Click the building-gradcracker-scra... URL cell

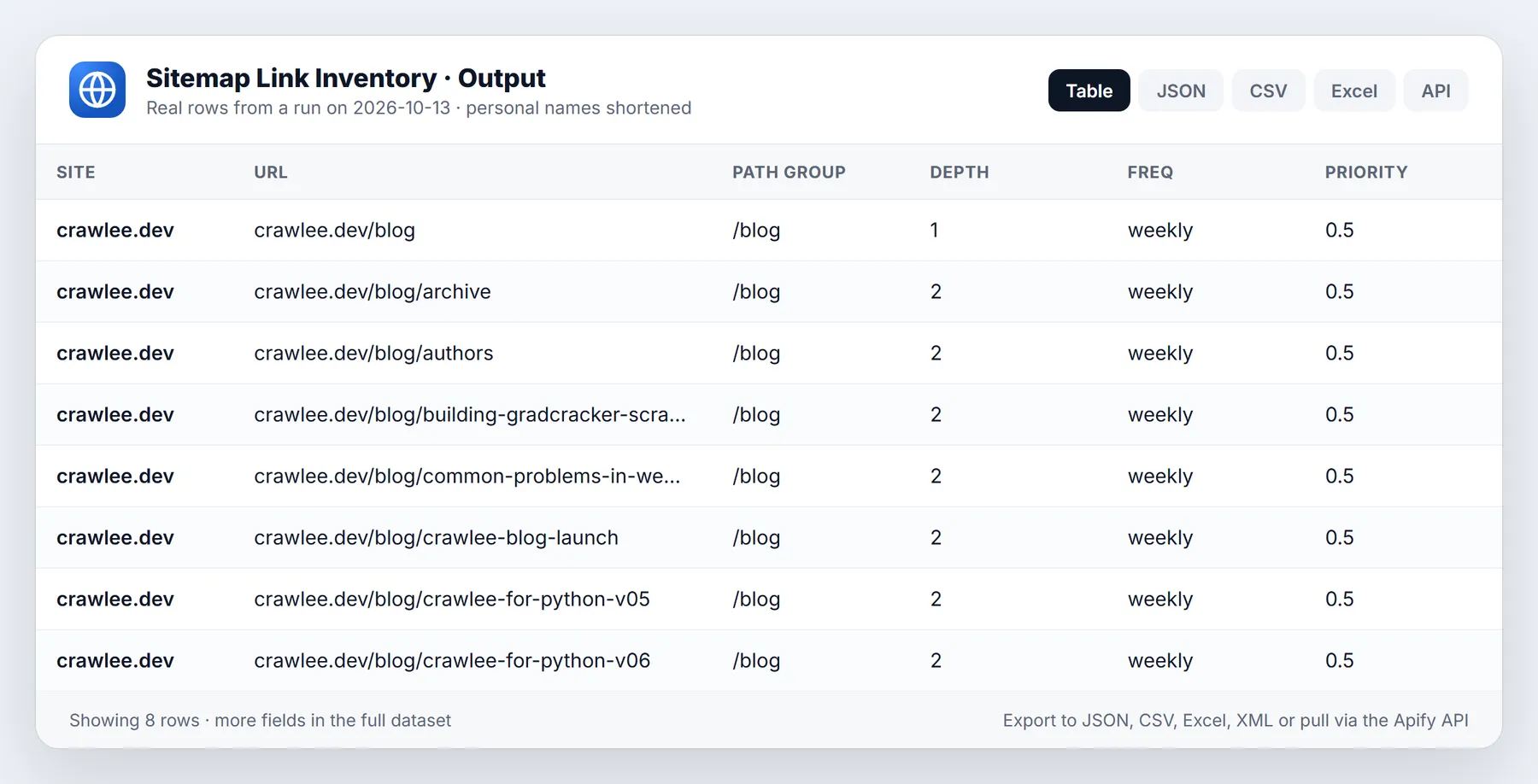click(470, 414)
